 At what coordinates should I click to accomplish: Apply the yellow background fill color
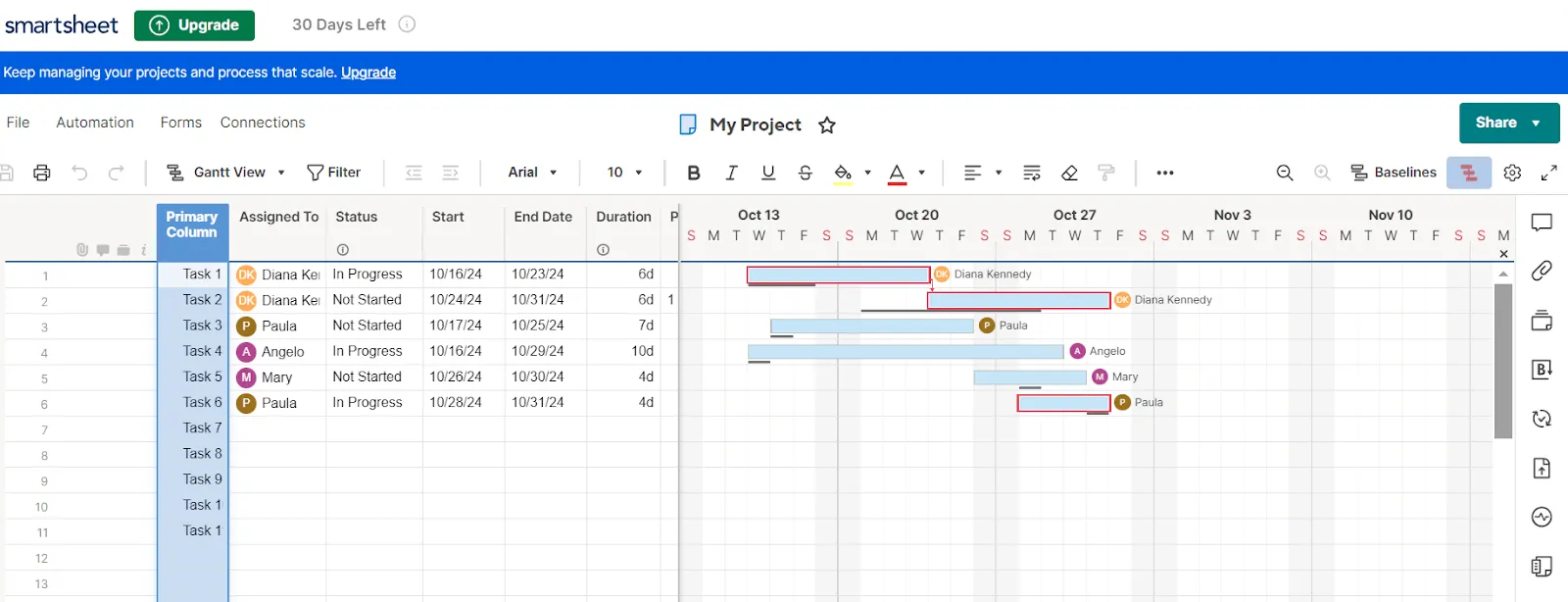coord(843,174)
